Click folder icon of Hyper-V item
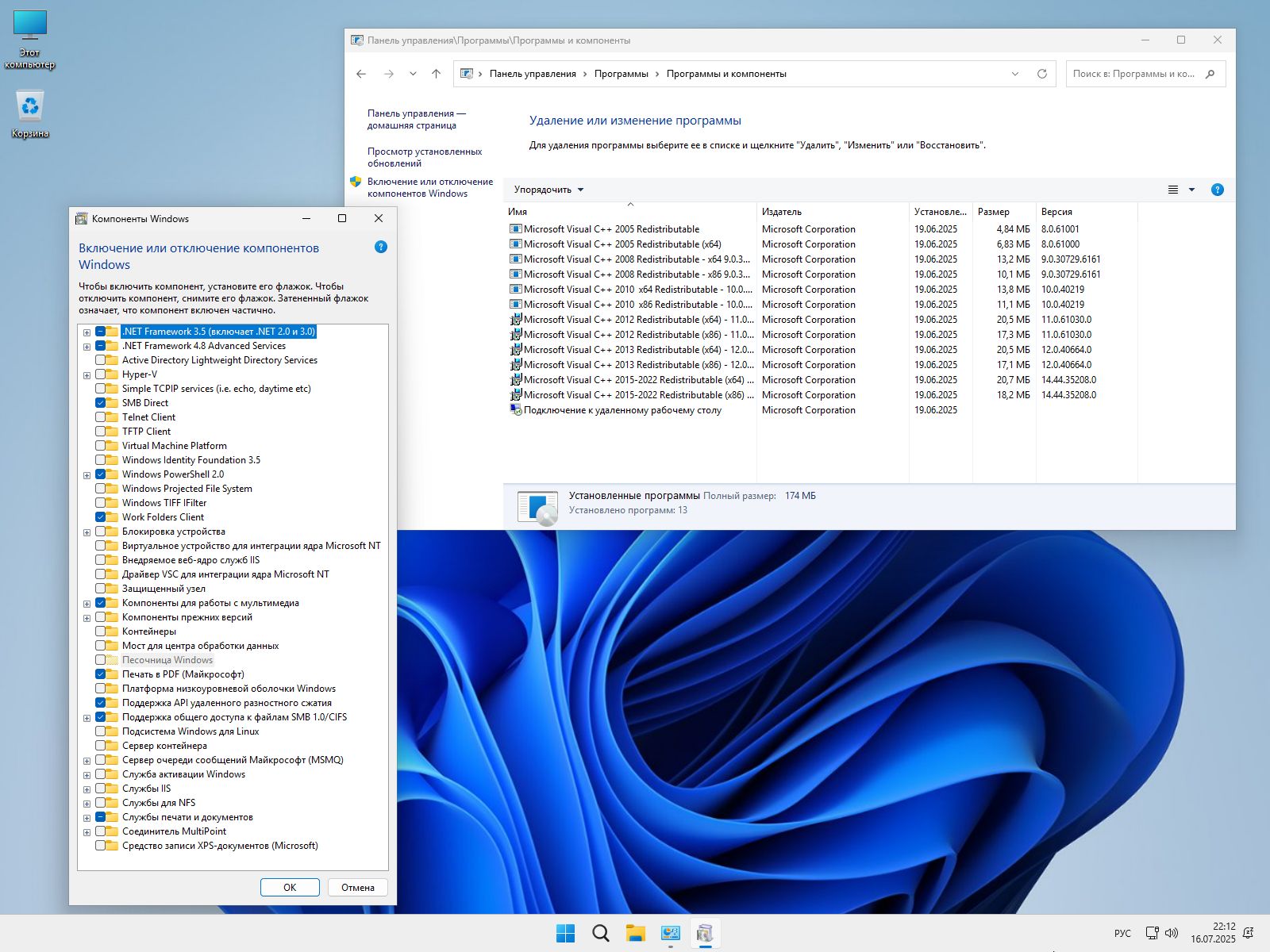This screenshot has height=952, width=1270. pyautogui.click(x=112, y=374)
